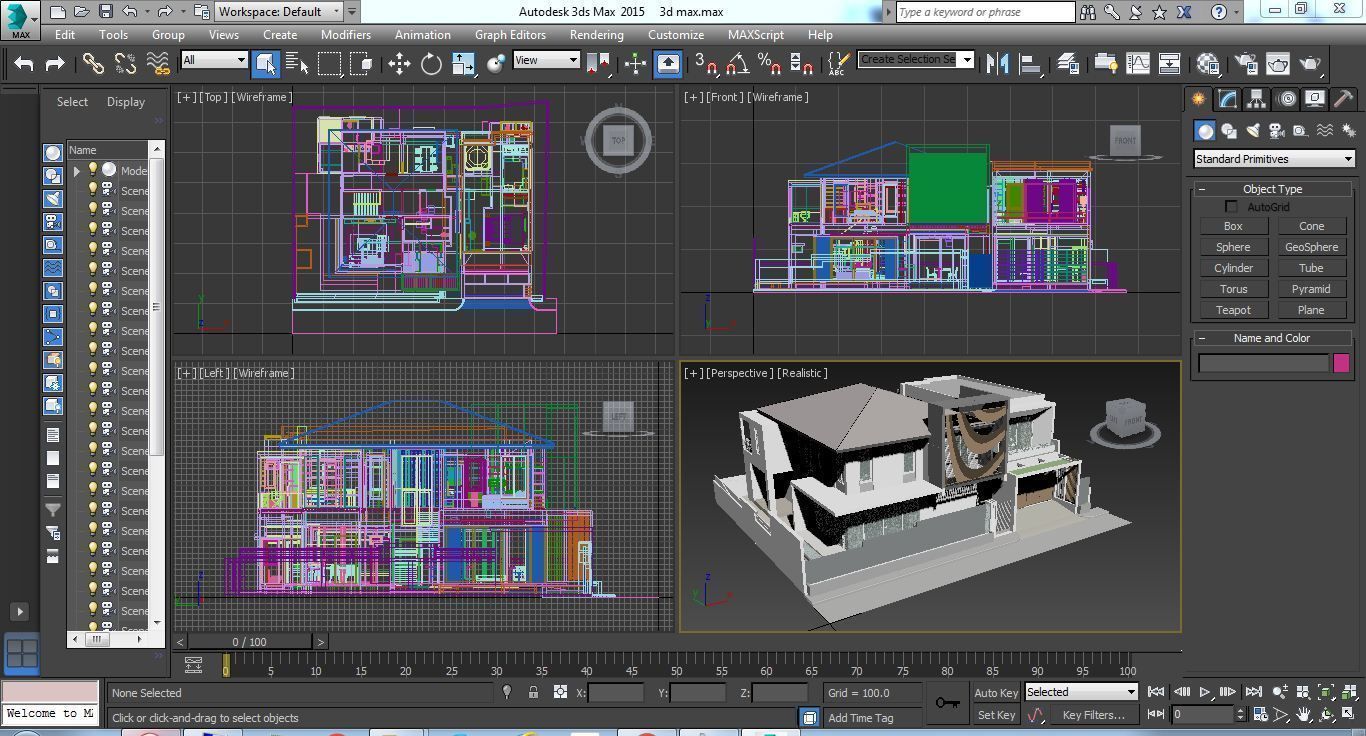Image resolution: width=1366 pixels, height=736 pixels.
Task: Open the Schematic View icon
Action: click(1169, 64)
